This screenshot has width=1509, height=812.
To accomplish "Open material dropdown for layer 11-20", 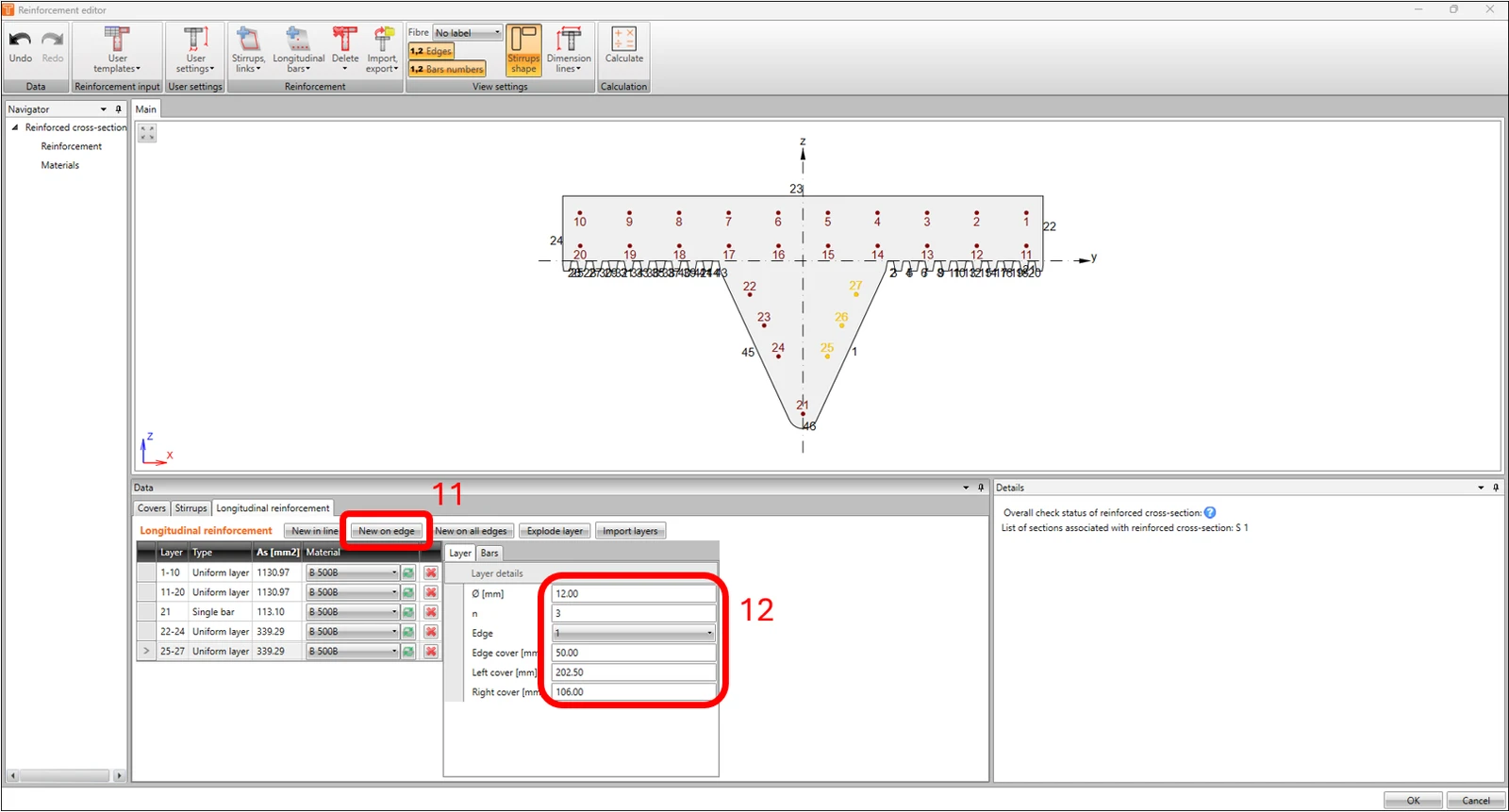I will (353, 593).
